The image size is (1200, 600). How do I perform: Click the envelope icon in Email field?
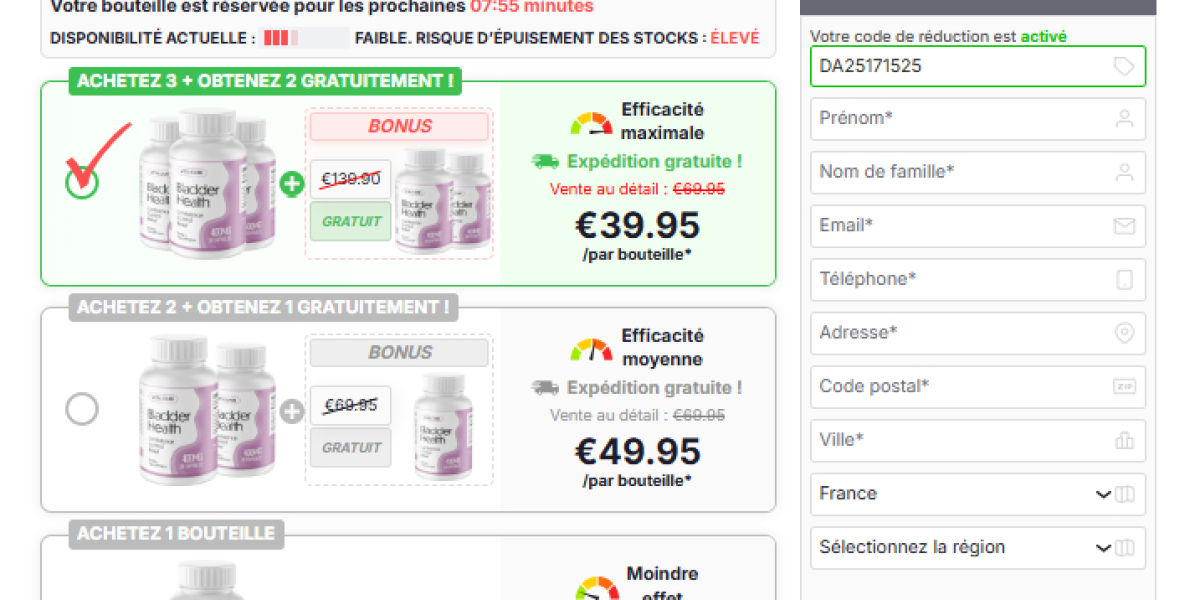click(1124, 226)
